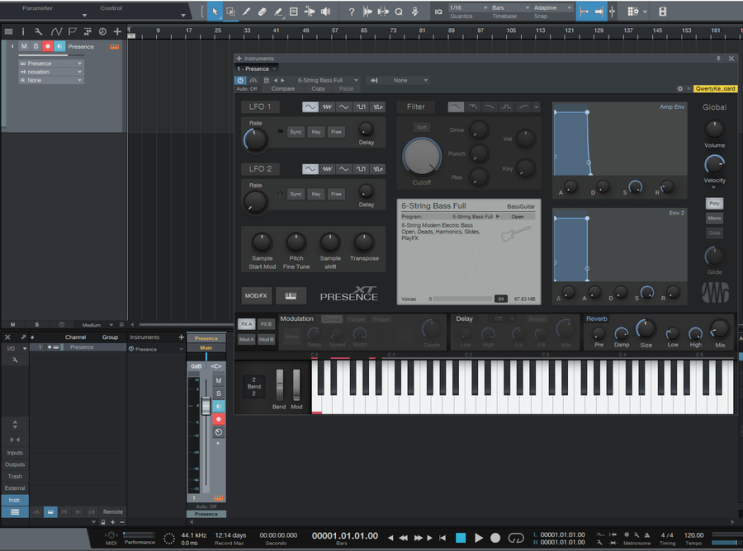Click the Compare button in instrument header
The width and height of the screenshot is (743, 551).
(x=283, y=88)
